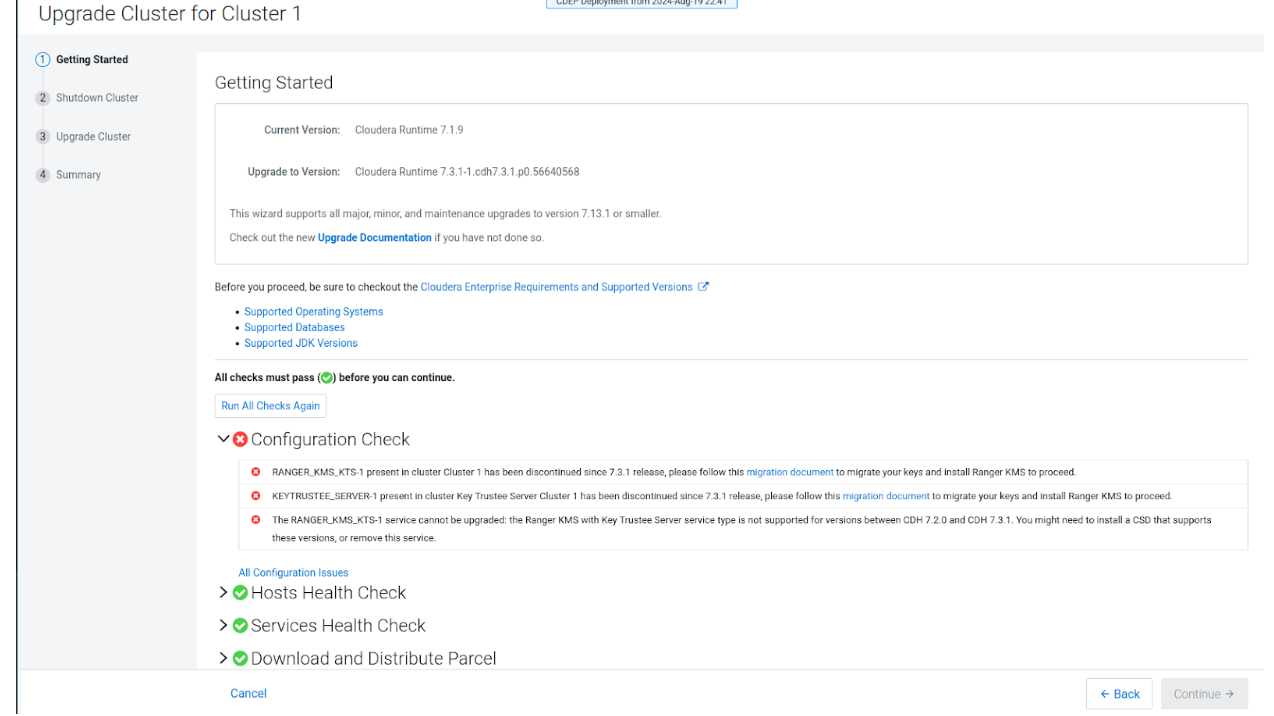The height and width of the screenshot is (716, 1274).
Task: Click the step 1 Getting Started circle icon
Action: click(x=42, y=60)
